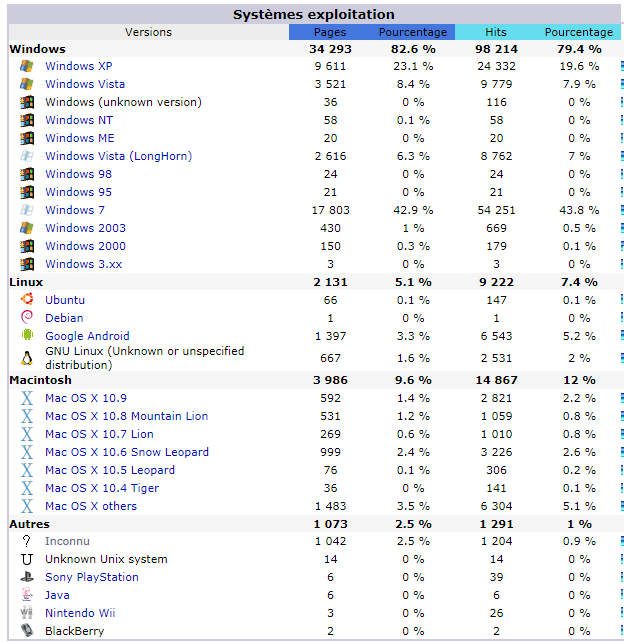
Task: Click the Hits column header
Action: (x=496, y=32)
